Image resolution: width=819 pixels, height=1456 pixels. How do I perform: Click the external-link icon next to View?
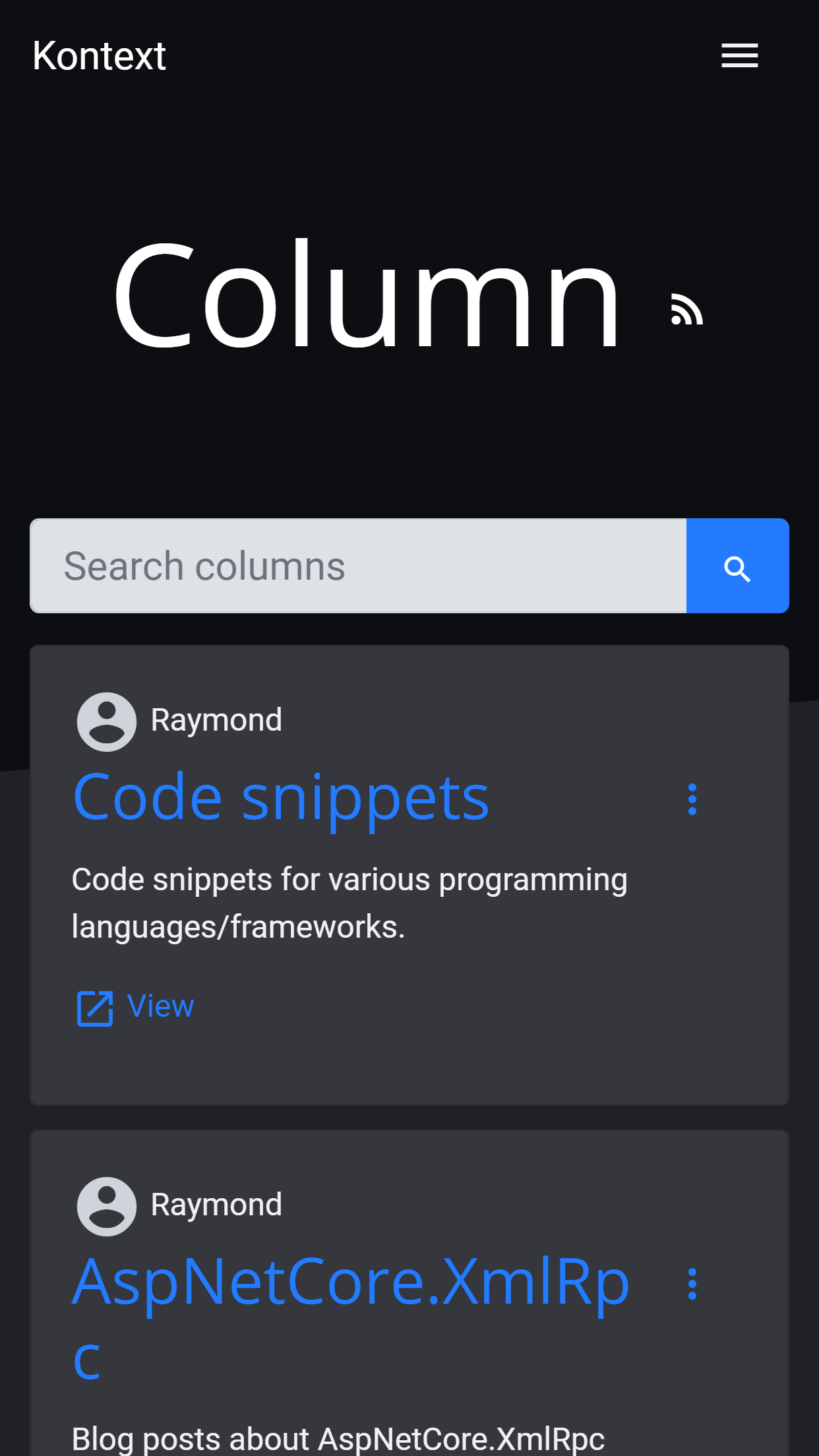95,1008
